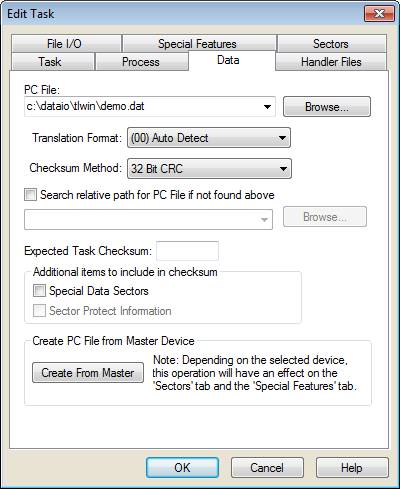Click the 'Expected Task Checksum:' label
This screenshot has height=489, width=400.
(x=88, y=251)
